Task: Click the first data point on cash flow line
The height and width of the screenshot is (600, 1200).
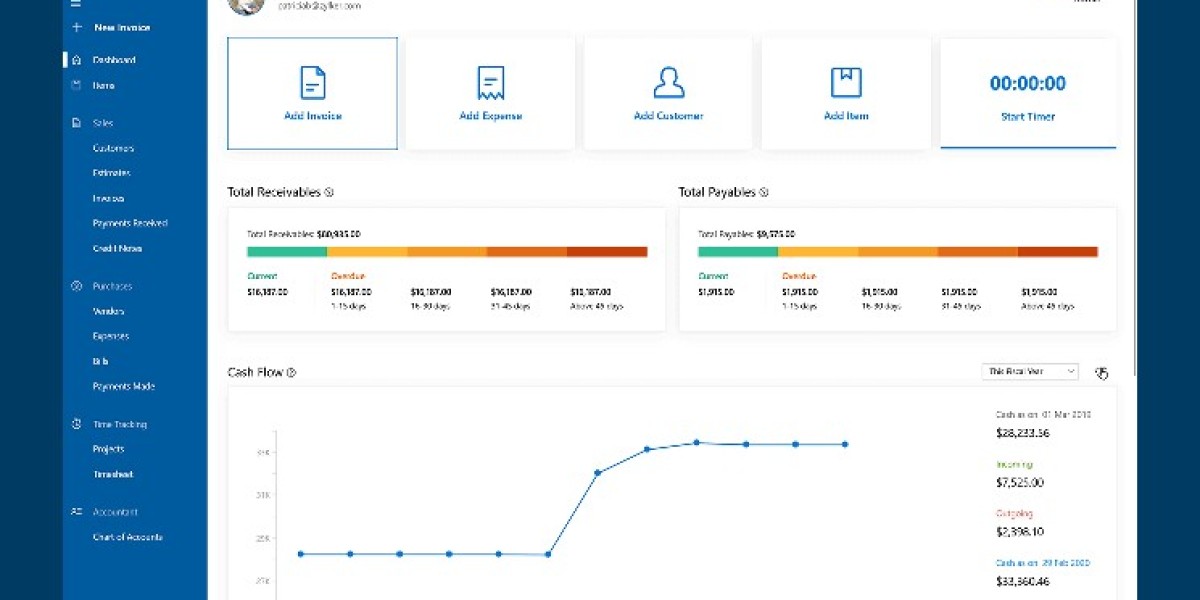Action: (x=301, y=554)
